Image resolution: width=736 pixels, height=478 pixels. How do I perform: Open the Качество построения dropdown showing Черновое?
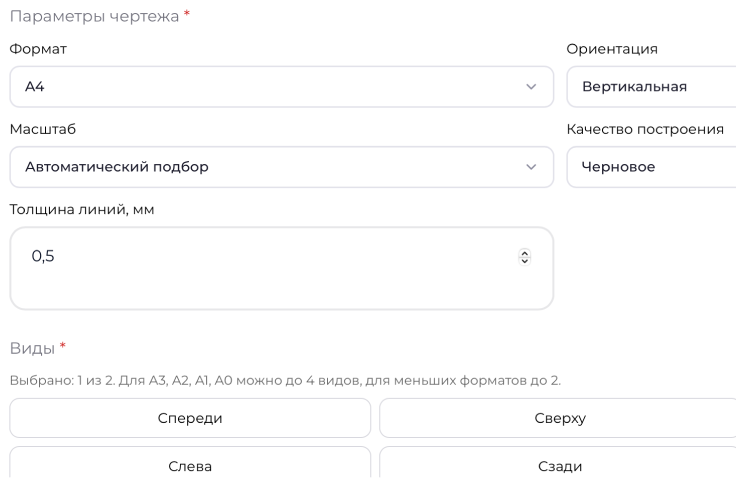[650, 167]
